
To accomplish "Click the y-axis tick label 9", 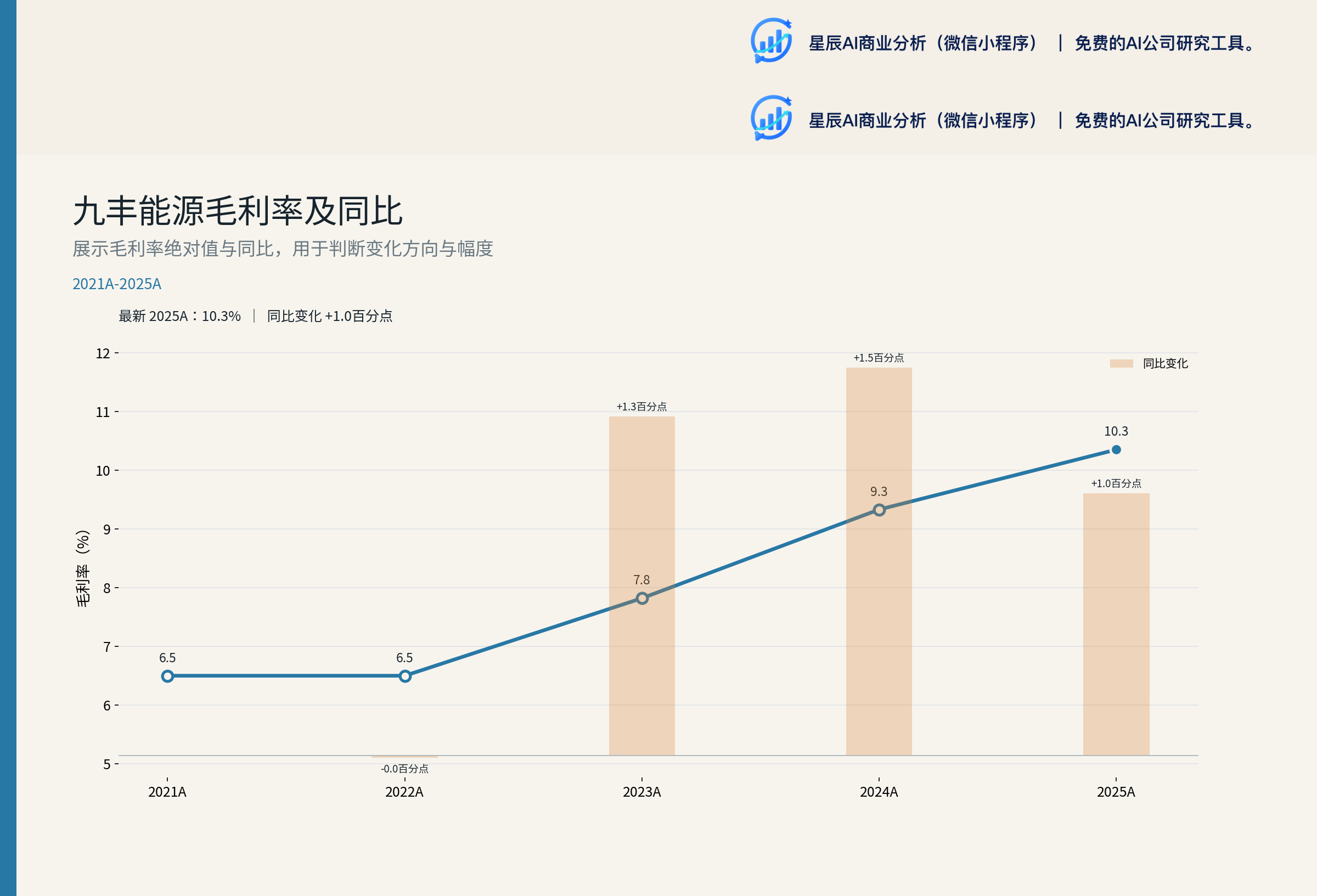I will pyautogui.click(x=106, y=529).
